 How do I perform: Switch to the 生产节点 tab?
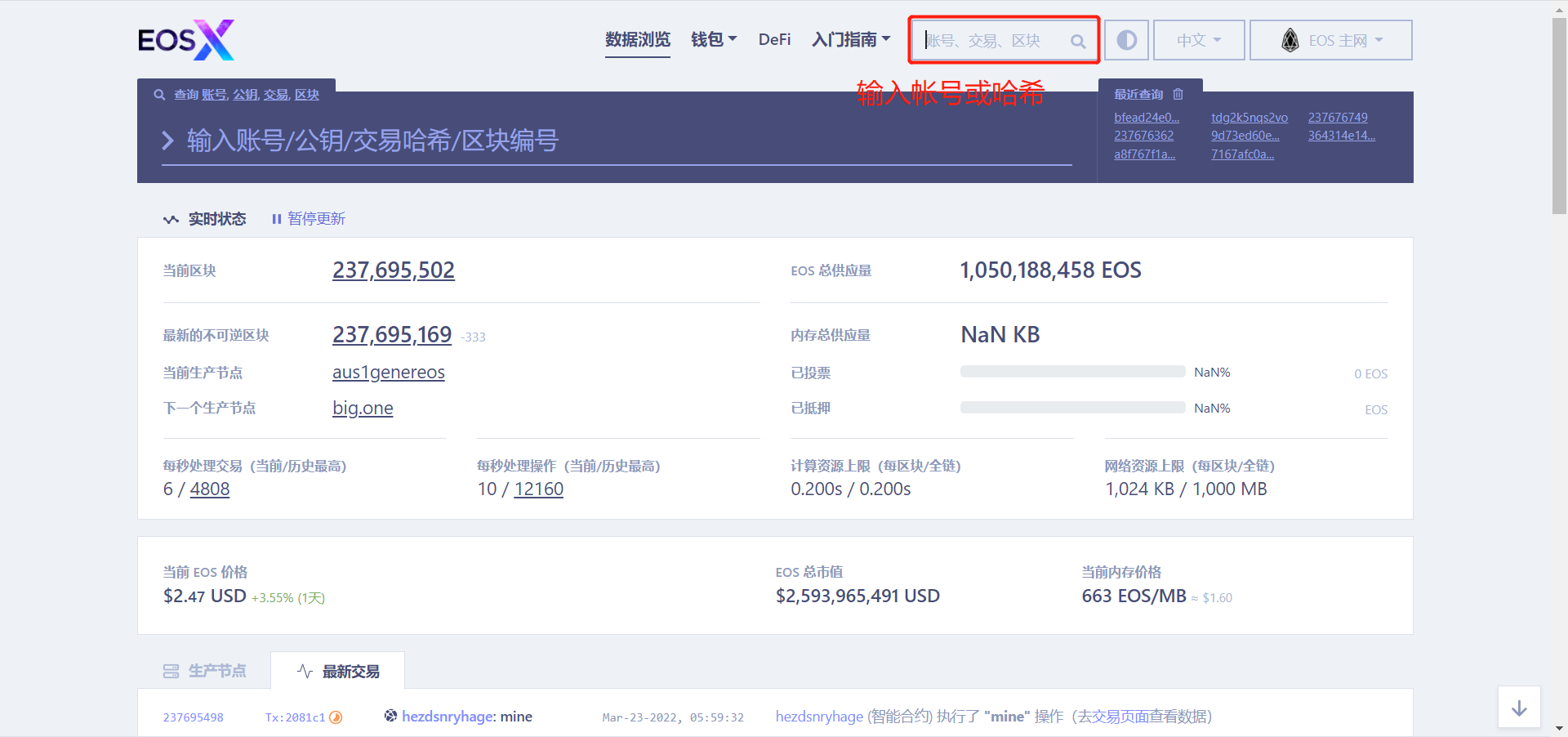205,671
